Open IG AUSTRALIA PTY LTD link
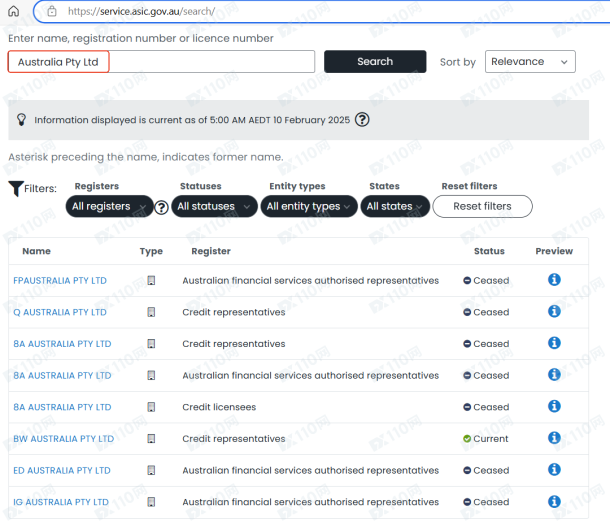Image resolution: width=610 pixels, height=521 pixels. tap(61, 502)
